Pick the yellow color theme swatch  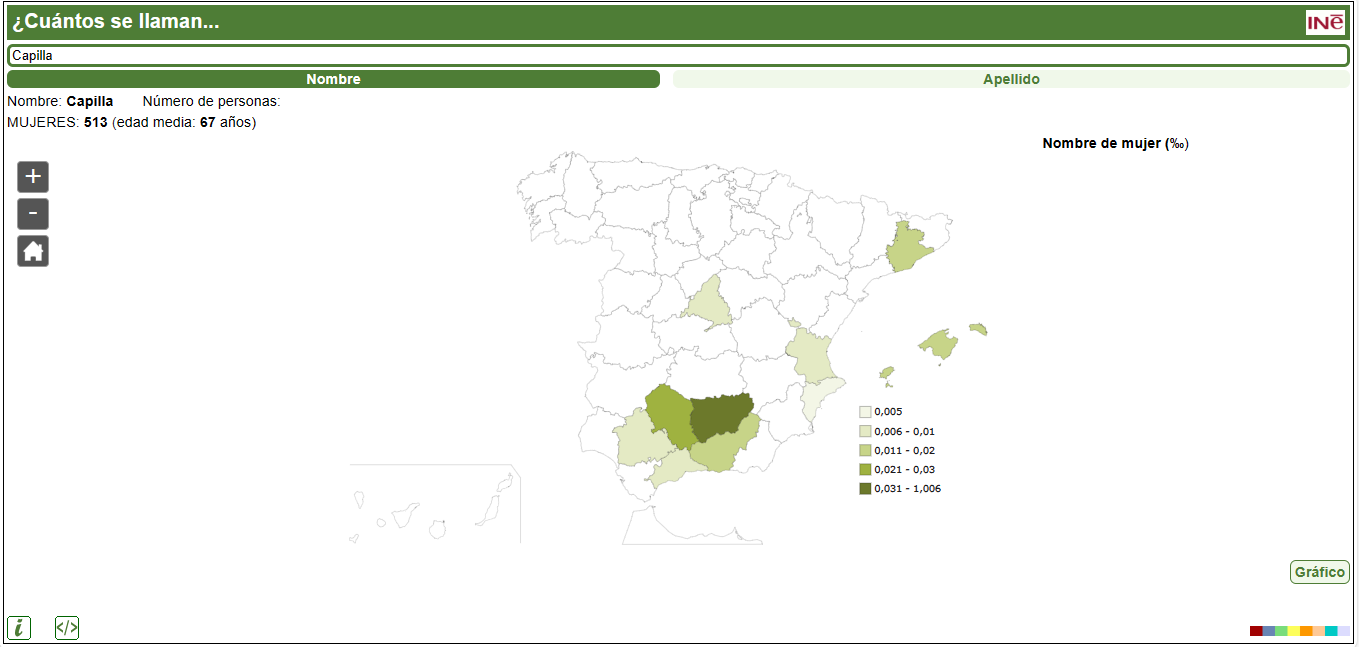point(1294,631)
